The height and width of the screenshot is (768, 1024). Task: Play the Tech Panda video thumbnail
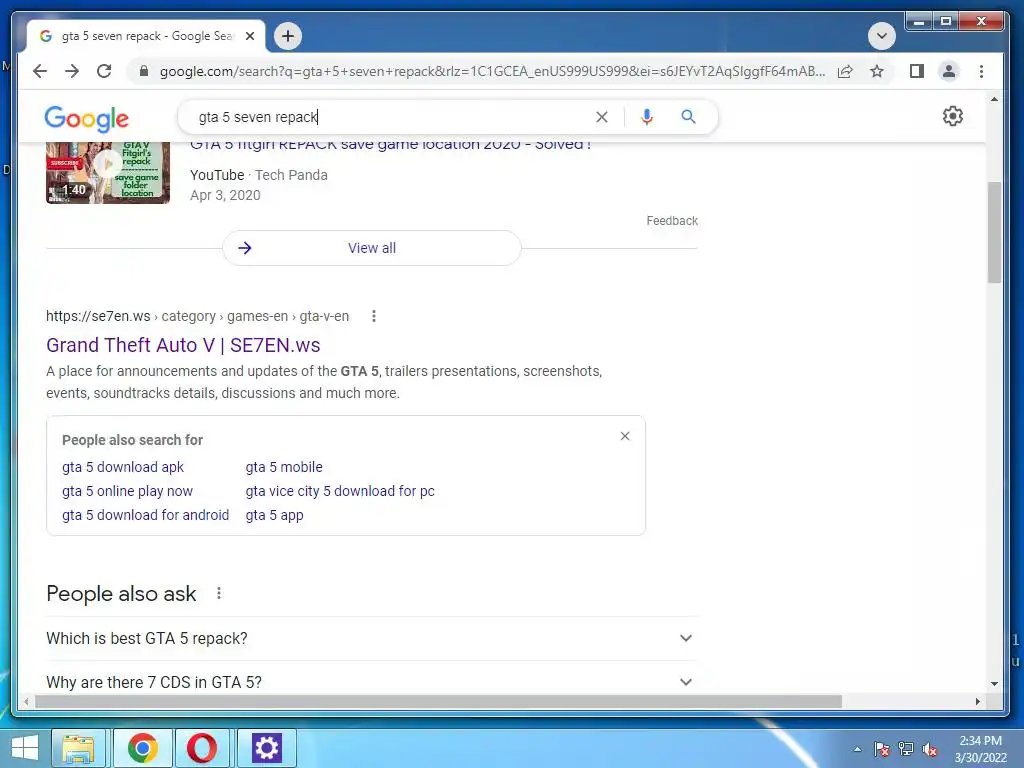[108, 172]
